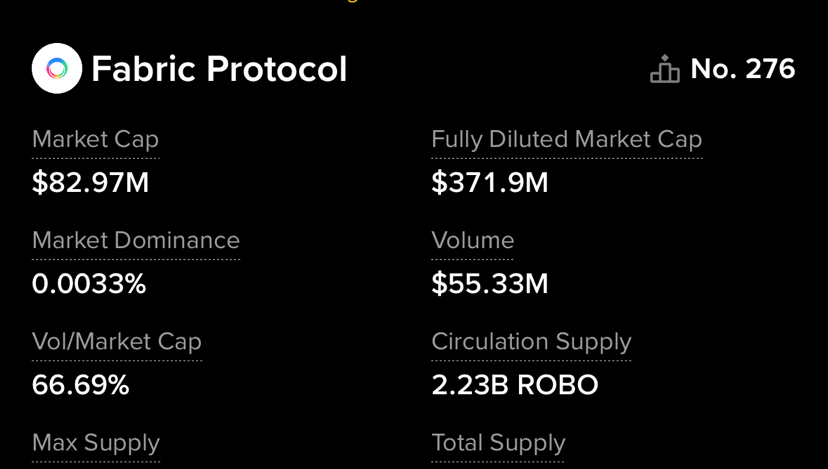Show Fully Diluted Market Cap explanation
The image size is (828, 469).
566,140
